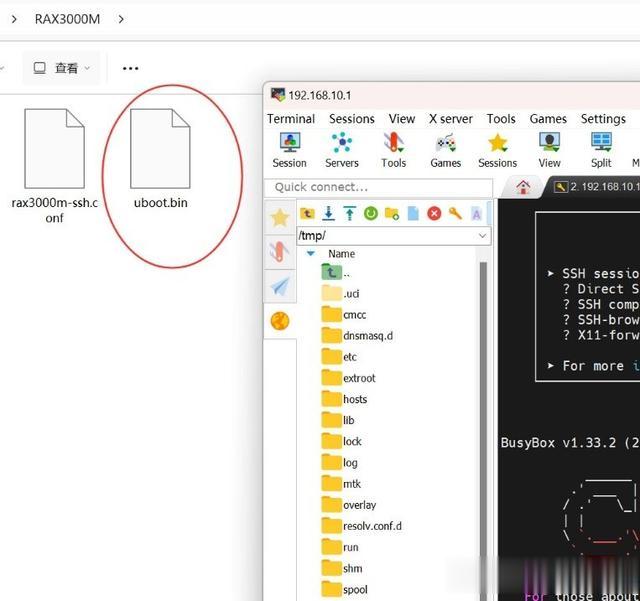Image resolution: width=640 pixels, height=601 pixels.
Task: Select the uboot.bin file in Explorer
Action: pyautogui.click(x=160, y=159)
